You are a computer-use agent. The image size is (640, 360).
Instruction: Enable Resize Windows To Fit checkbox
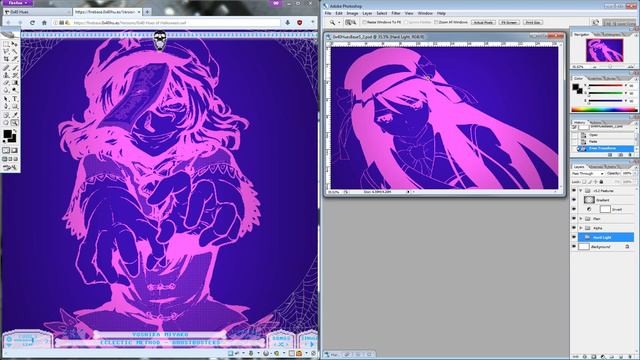pos(364,22)
